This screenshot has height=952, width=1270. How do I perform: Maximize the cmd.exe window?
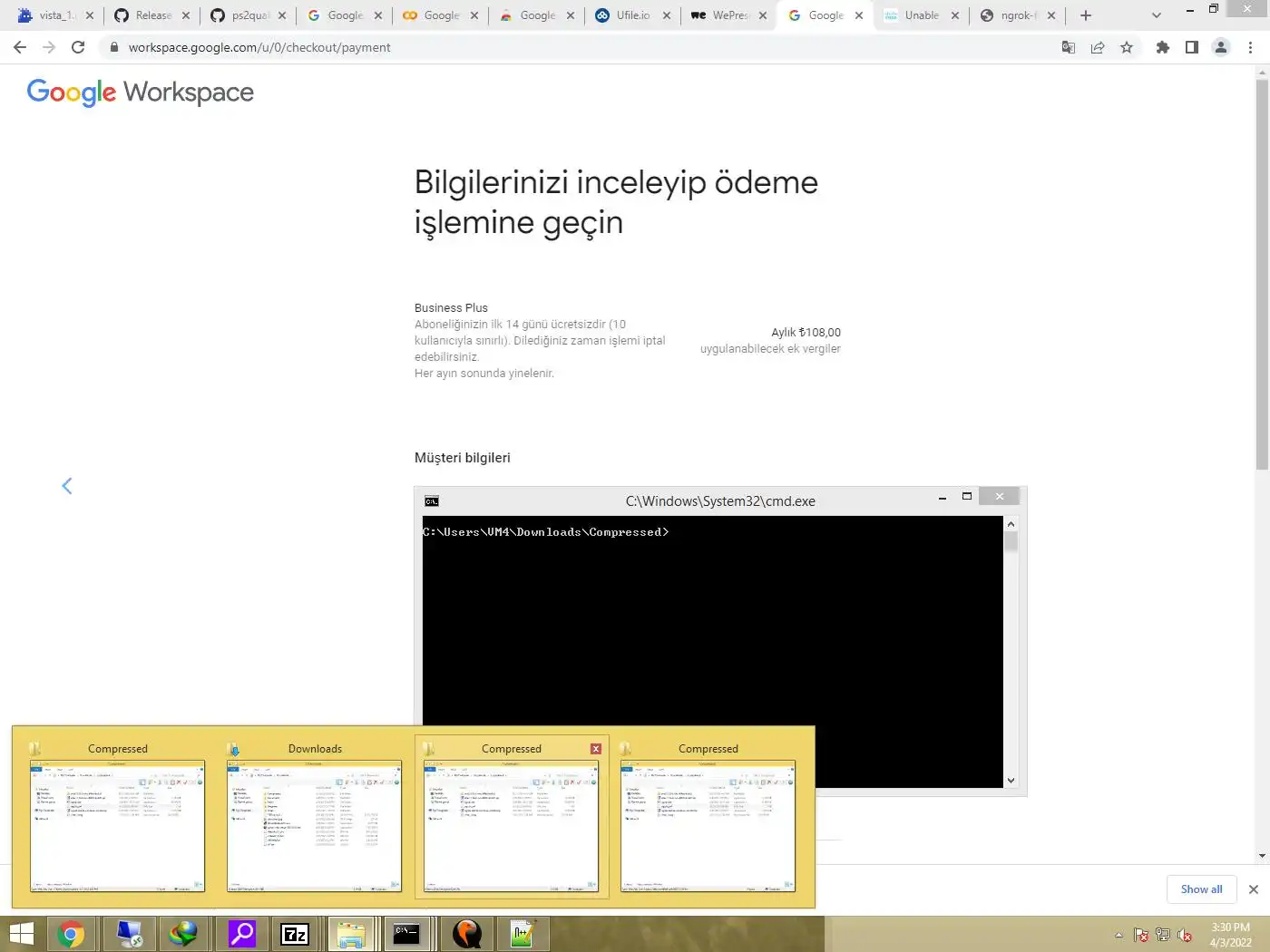pyautogui.click(x=967, y=497)
